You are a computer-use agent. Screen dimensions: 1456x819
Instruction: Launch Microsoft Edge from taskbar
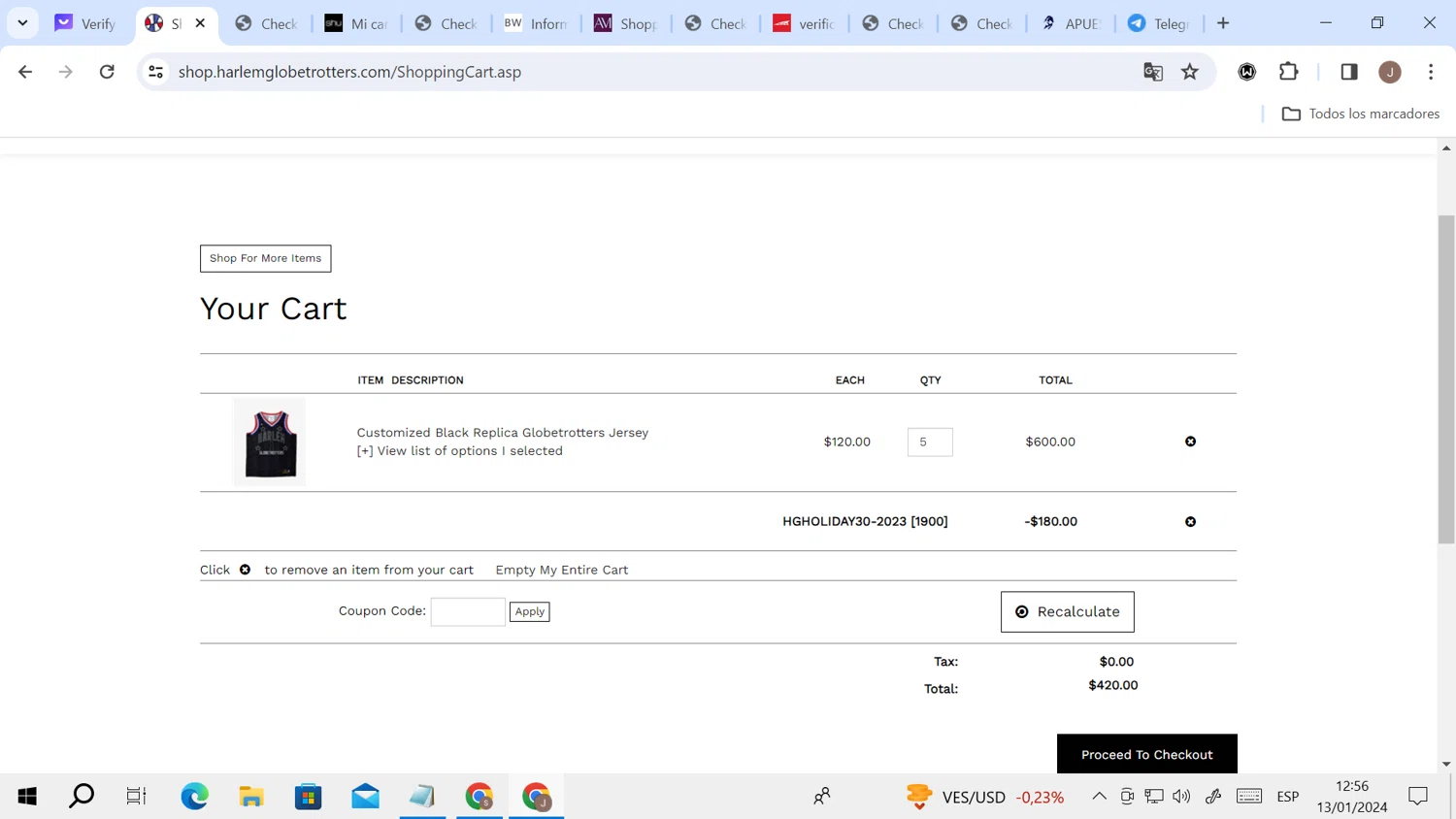(194, 797)
